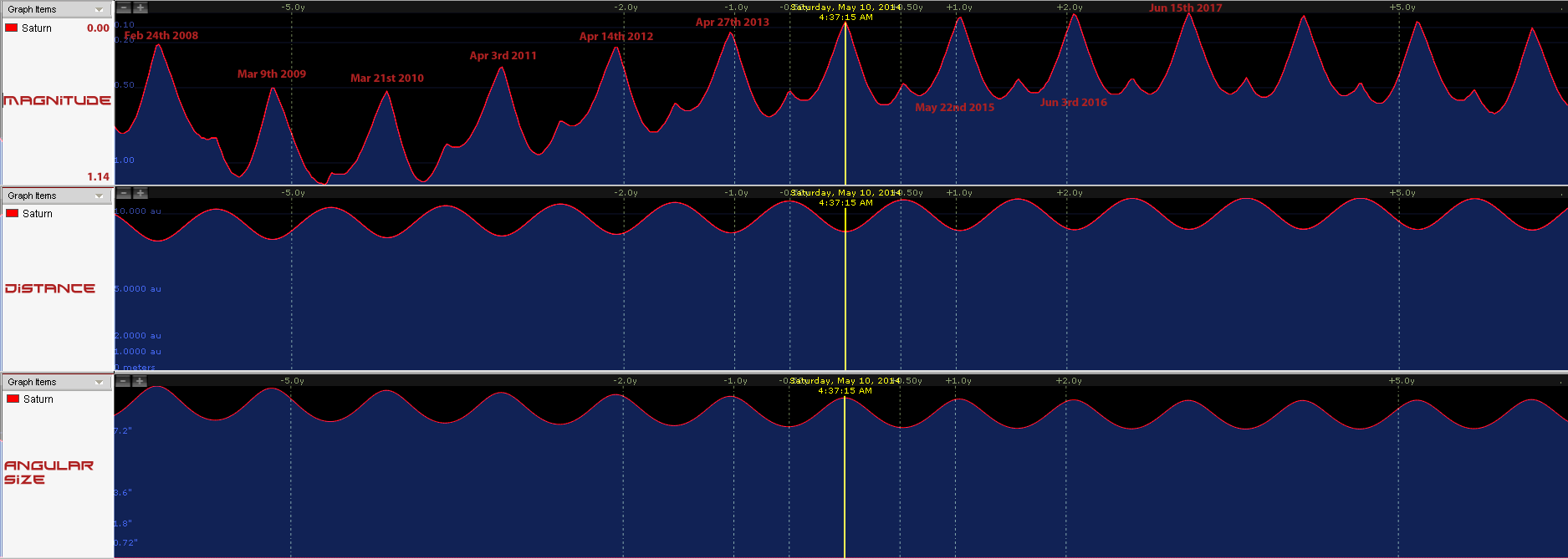Viewport: 1568px width, 559px height.
Task: Click the Jun 15th 2017 peak label
Action: (1185, 8)
